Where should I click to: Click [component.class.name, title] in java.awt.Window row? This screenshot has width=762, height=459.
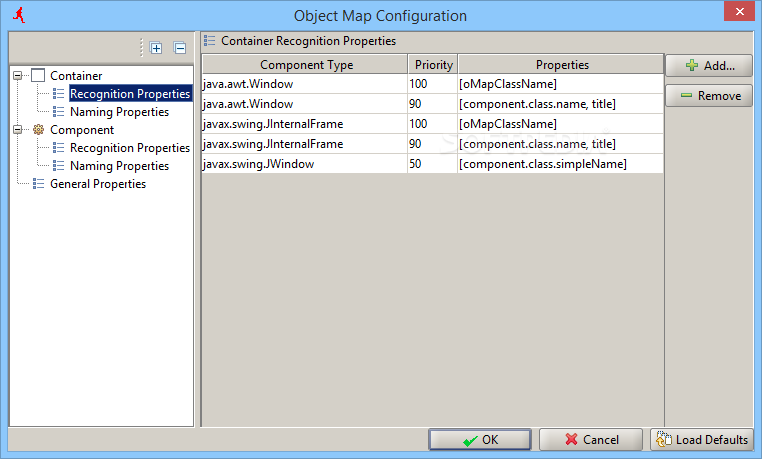point(561,104)
